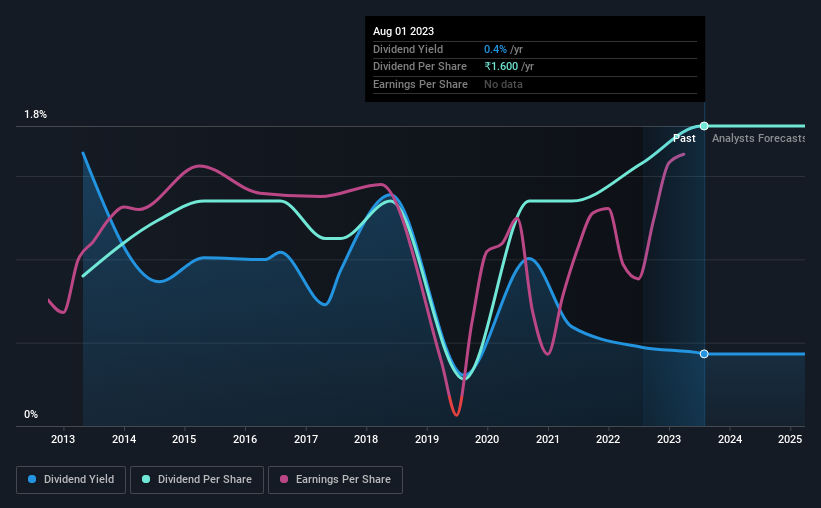The width and height of the screenshot is (821, 508).
Task: Click the Dividend Per Share data point marker
Action: [704, 126]
